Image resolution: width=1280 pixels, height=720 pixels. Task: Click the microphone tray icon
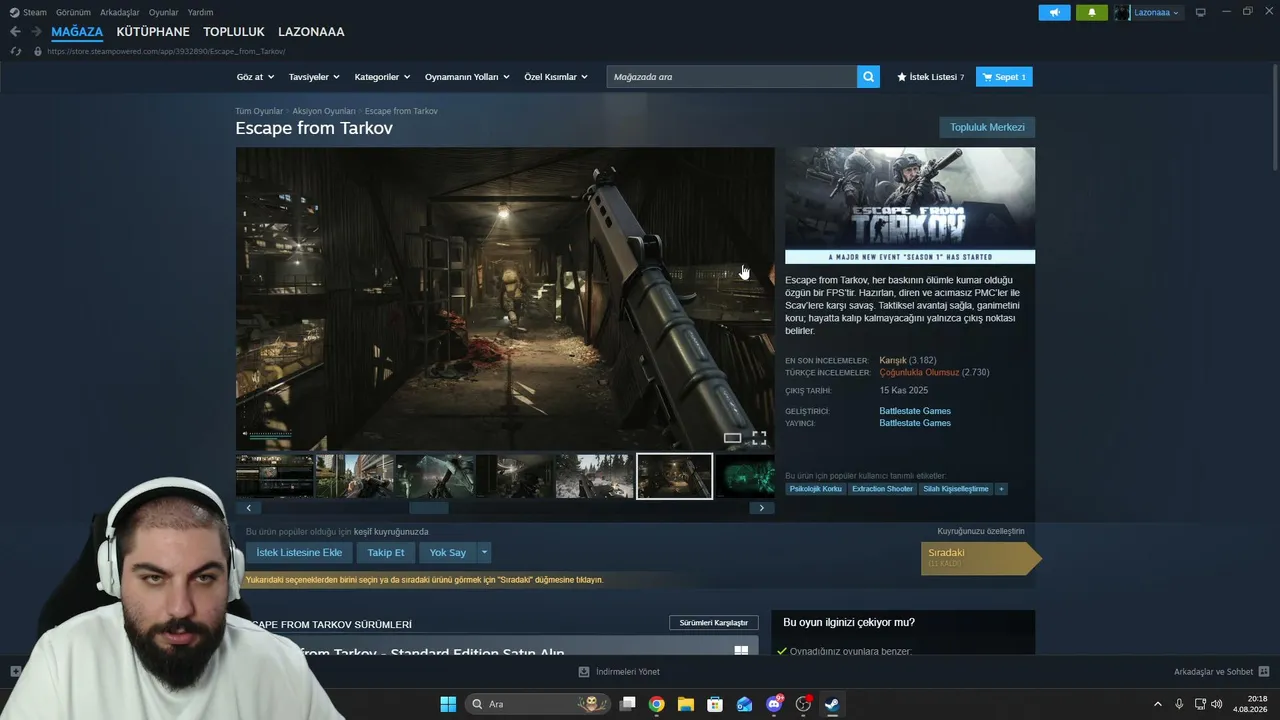[1179, 704]
